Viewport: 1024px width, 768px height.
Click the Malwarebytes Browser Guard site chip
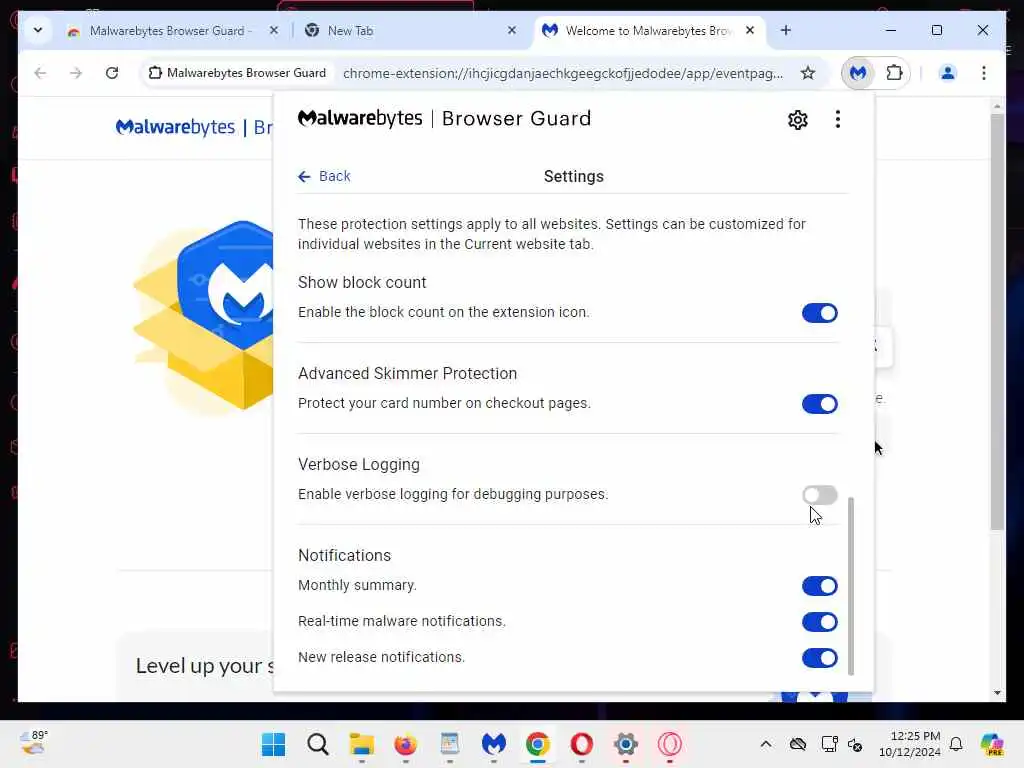tap(238, 73)
